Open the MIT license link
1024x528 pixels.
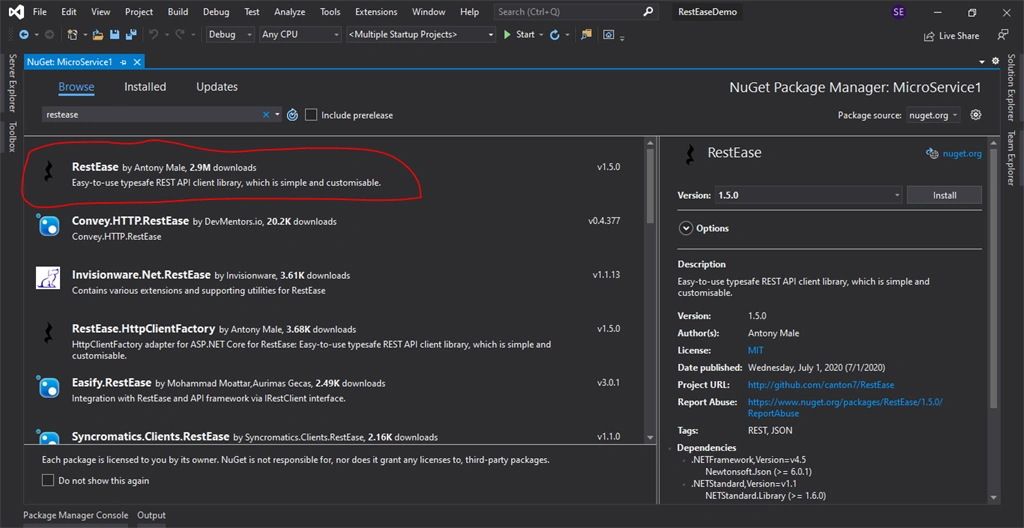click(x=756, y=350)
